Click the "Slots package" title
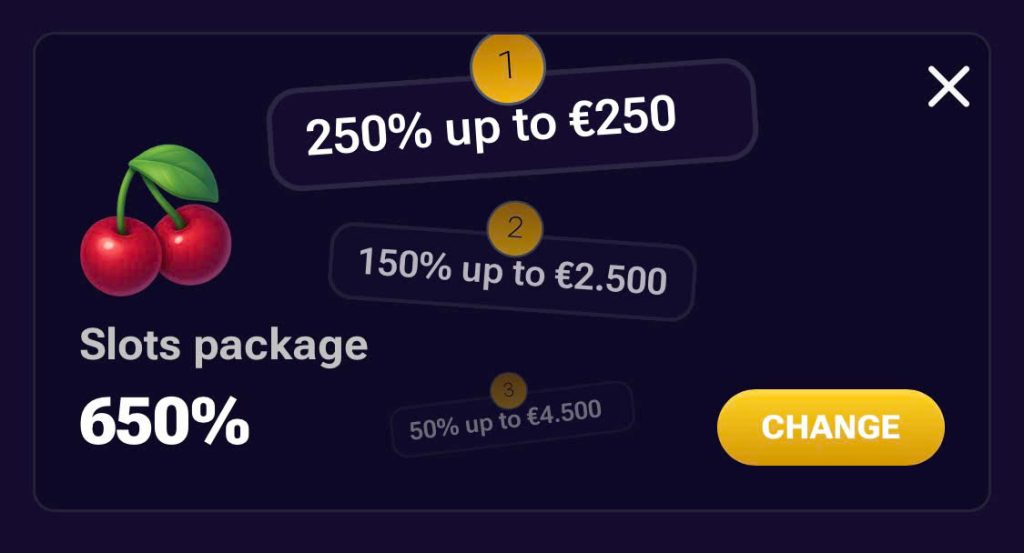Image resolution: width=1024 pixels, height=553 pixels. 224,346
